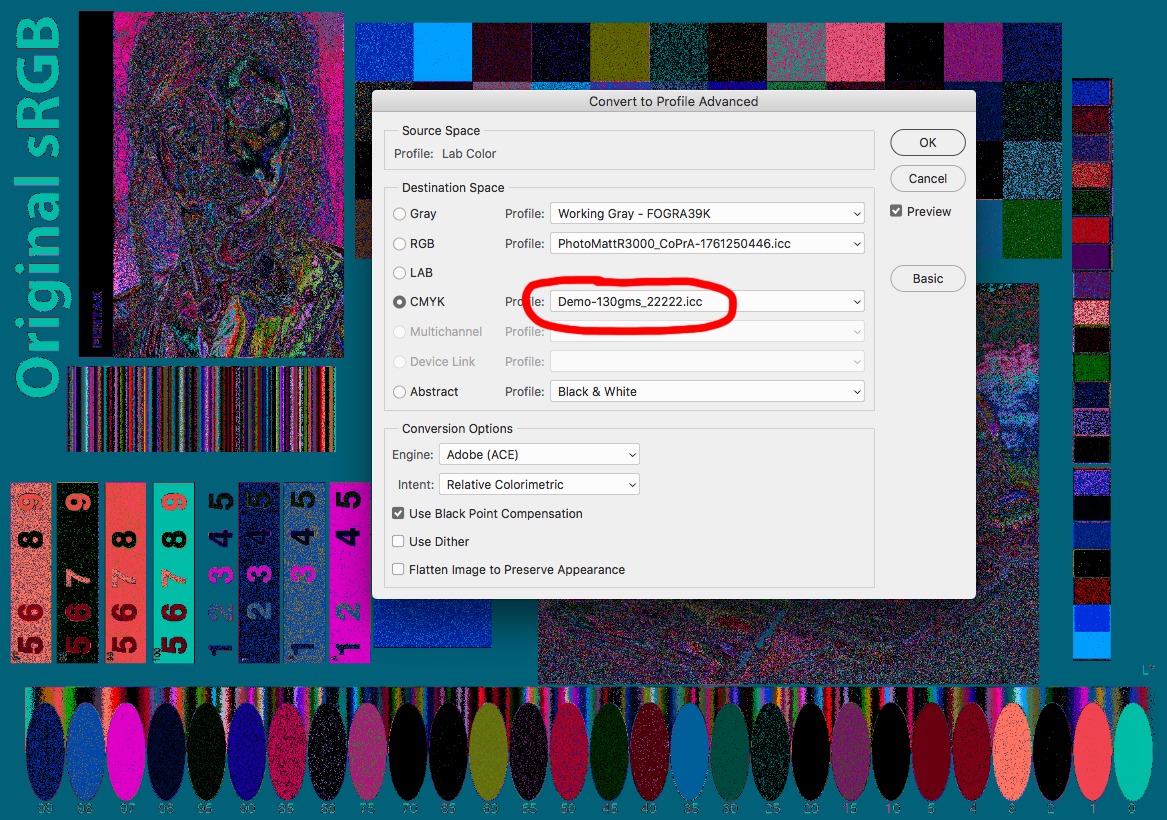
Task: Click the OK button
Action: coord(927,142)
